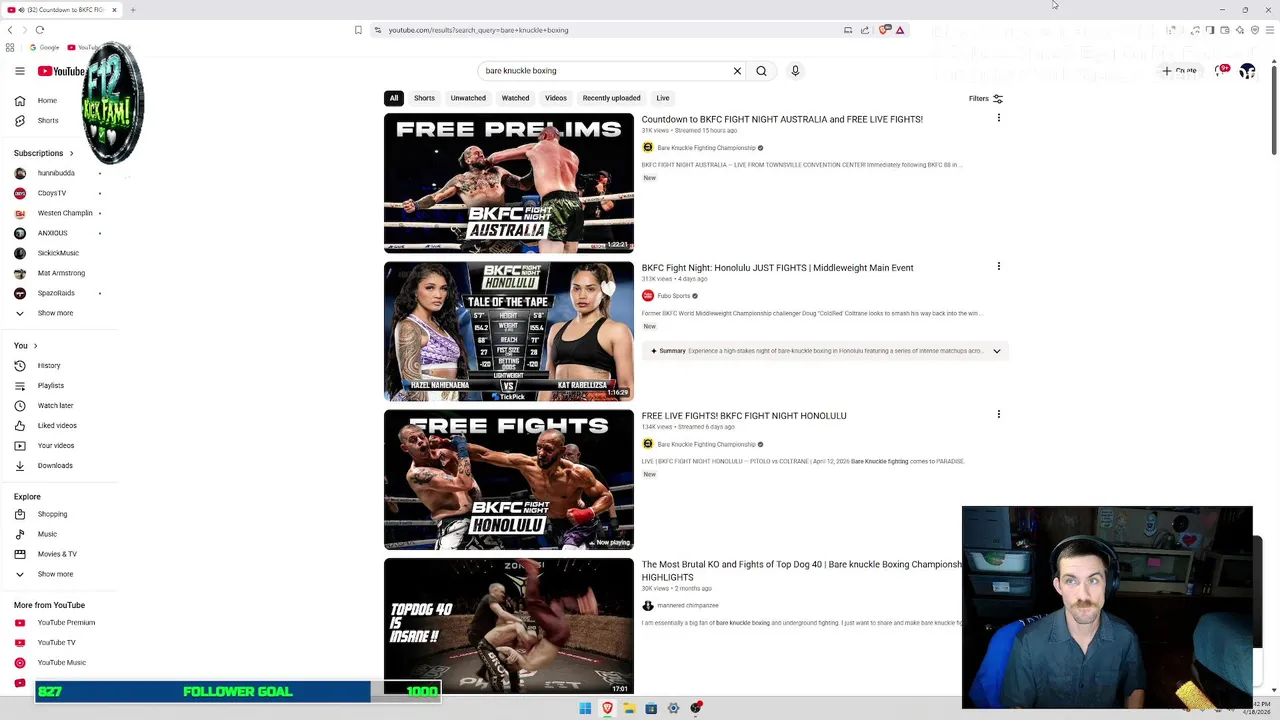Select the Live filter chip
1280x720 pixels.
point(663,98)
